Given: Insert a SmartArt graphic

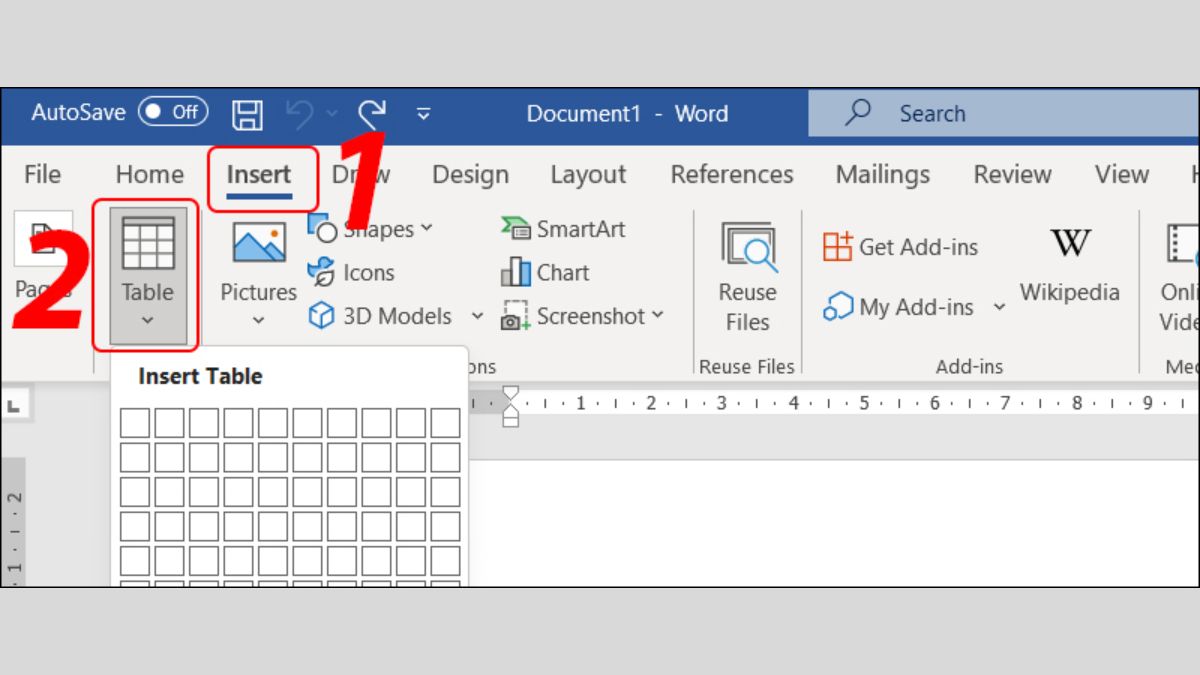Looking at the screenshot, I should click(563, 229).
